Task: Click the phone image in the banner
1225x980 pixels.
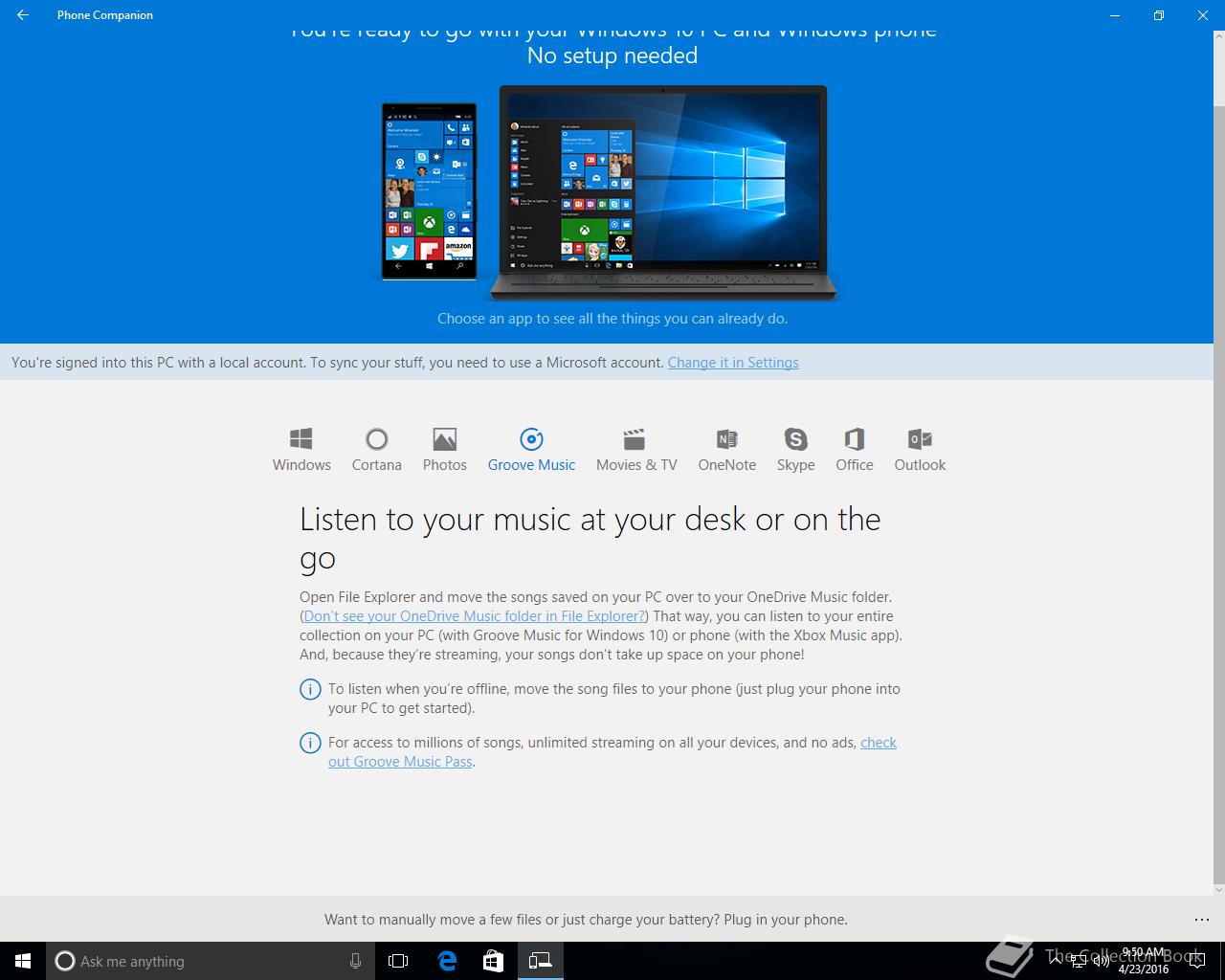Action: click(x=429, y=191)
